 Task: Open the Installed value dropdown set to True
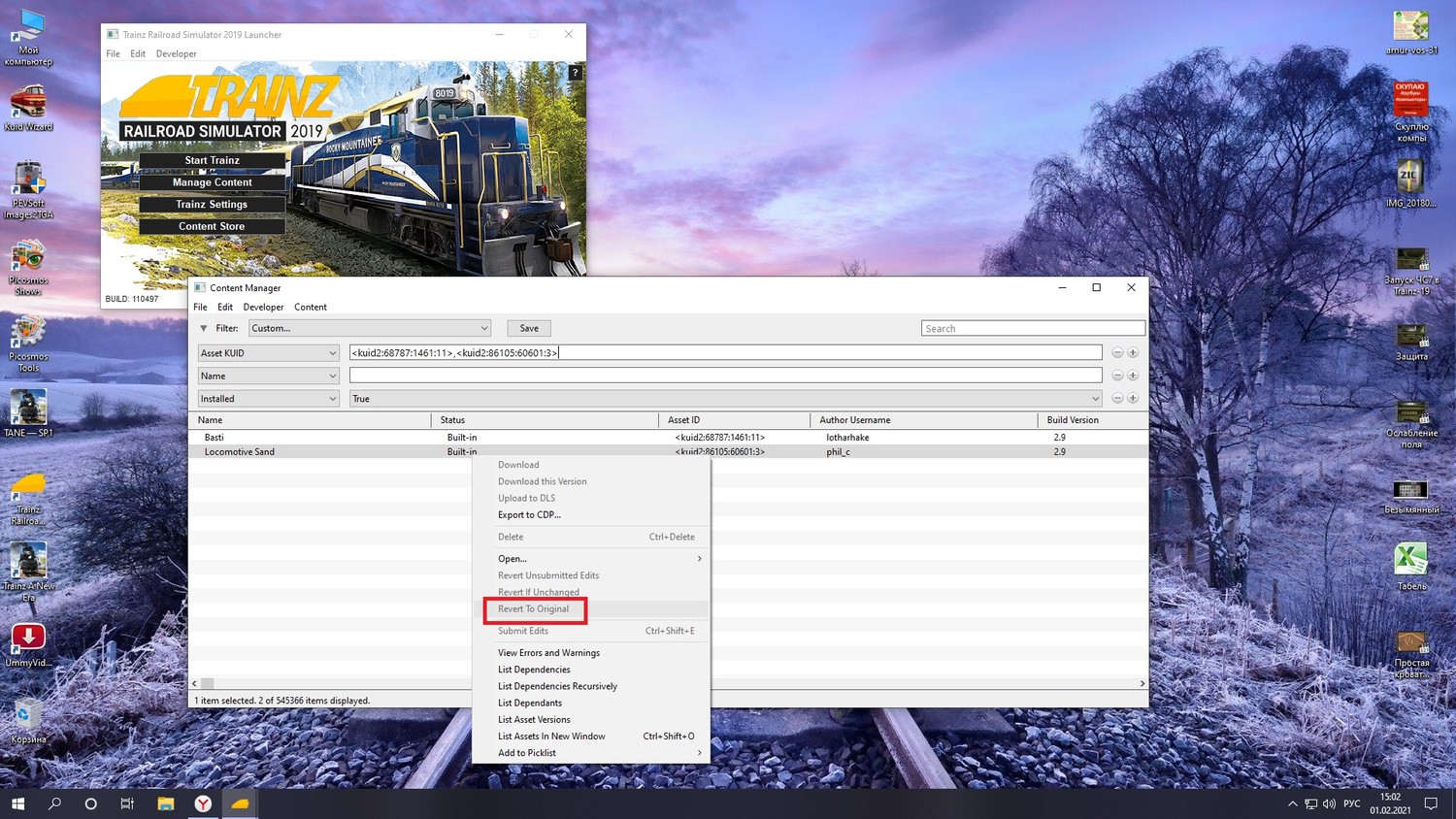[725, 399]
